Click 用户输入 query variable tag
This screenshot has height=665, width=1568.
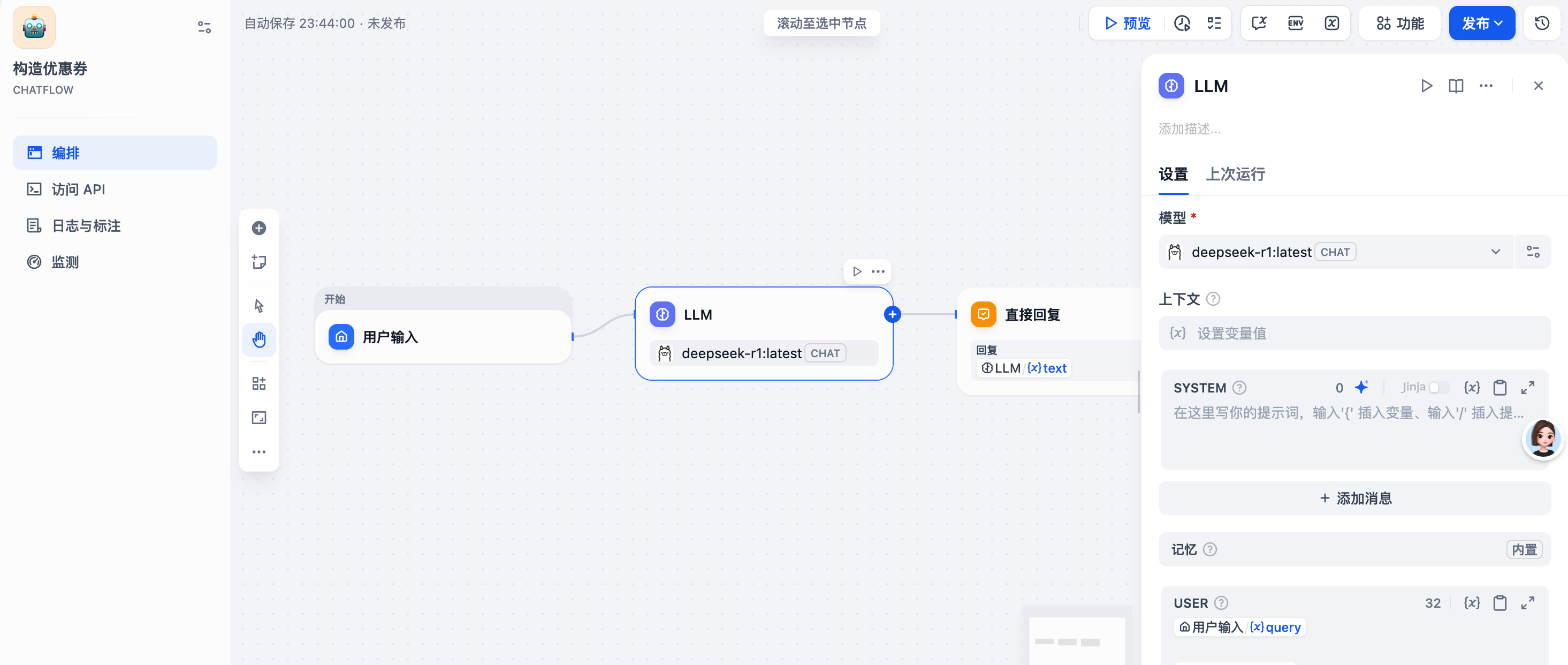[x=1240, y=627]
